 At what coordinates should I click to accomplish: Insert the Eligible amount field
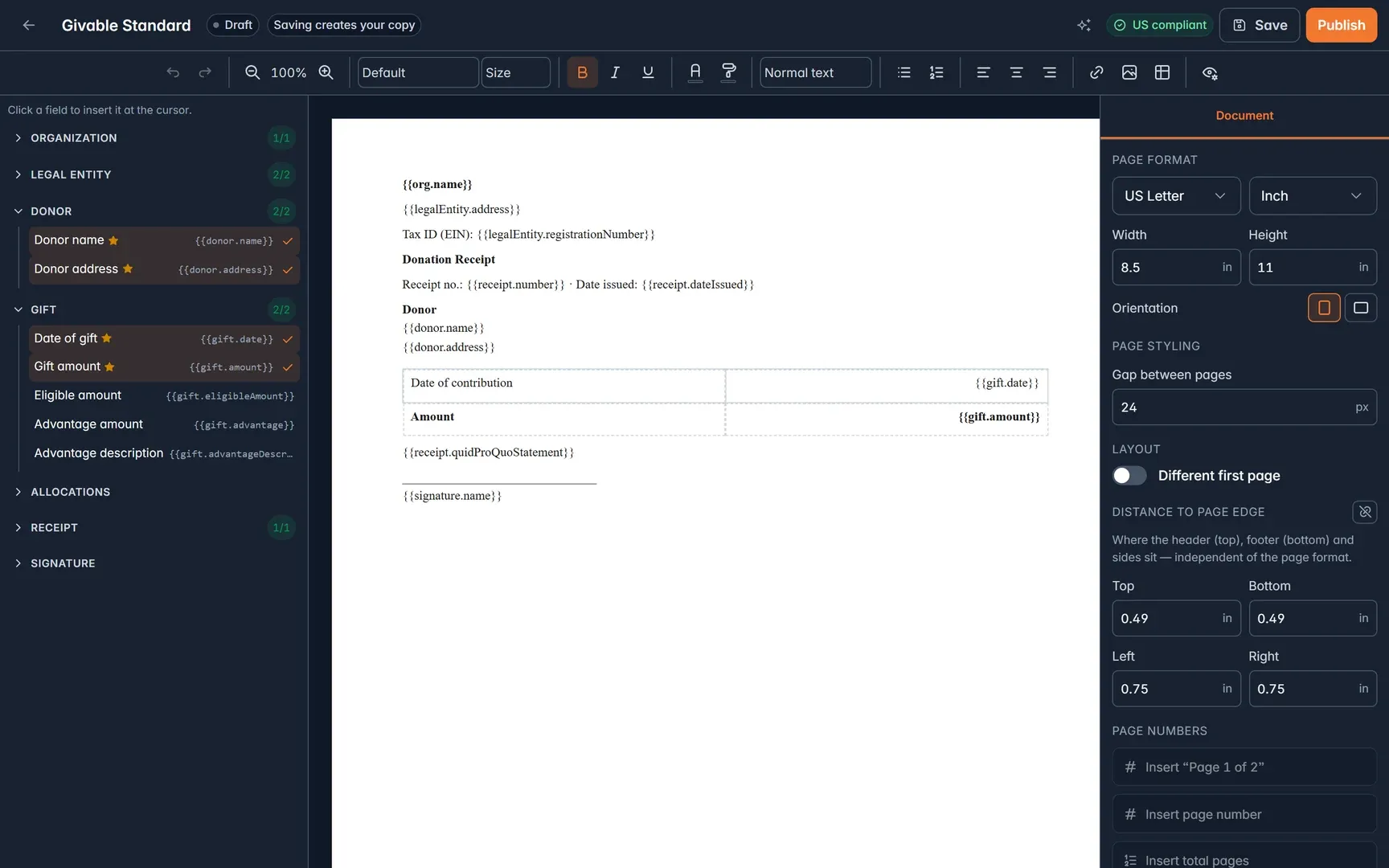tap(164, 395)
